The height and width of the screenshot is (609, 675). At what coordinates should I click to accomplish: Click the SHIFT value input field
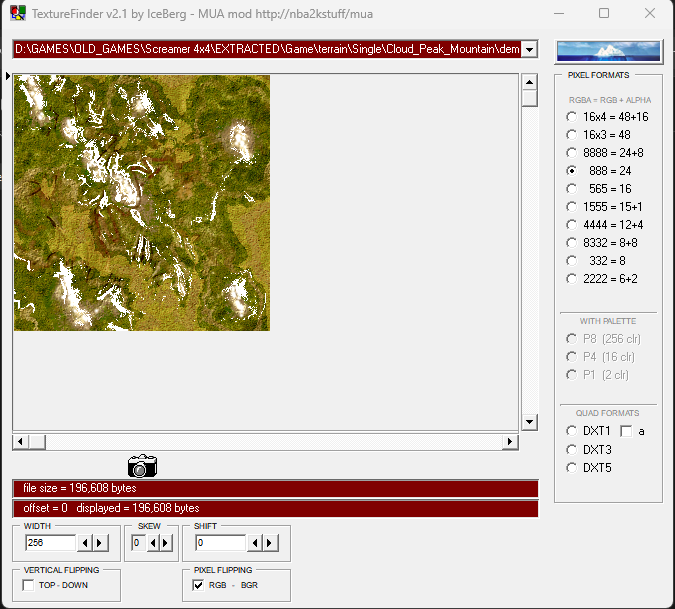click(220, 543)
